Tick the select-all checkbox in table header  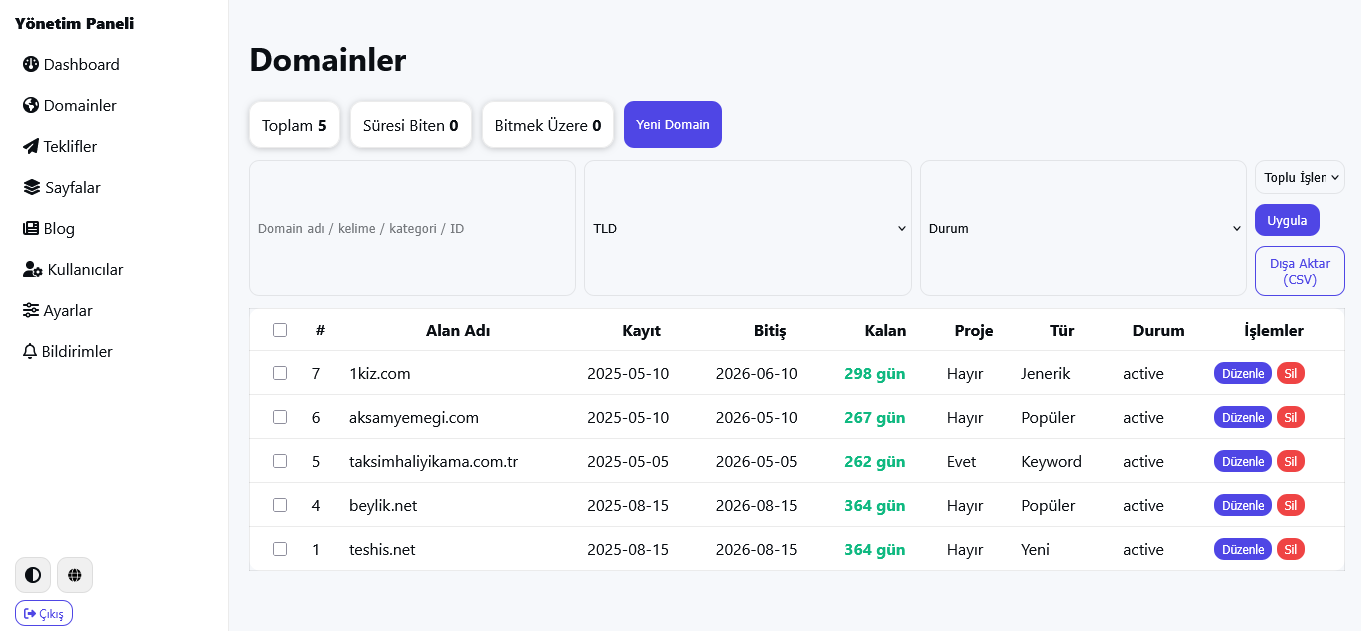280,330
